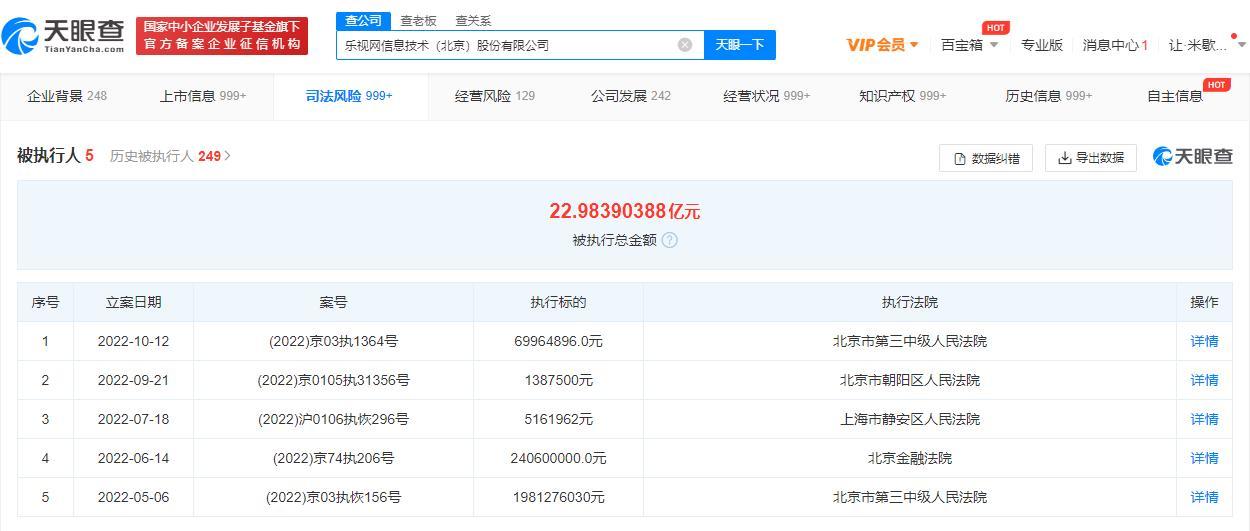
Task: Open 历史被执行人 249 list
Action: [170, 156]
